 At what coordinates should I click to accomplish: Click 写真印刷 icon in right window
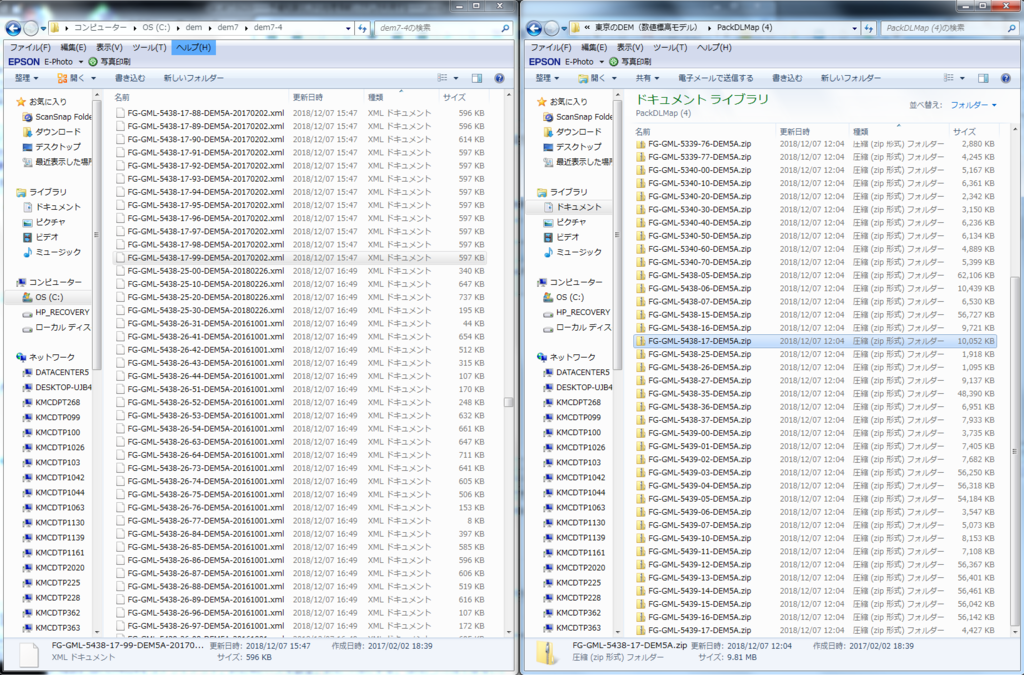tap(614, 62)
